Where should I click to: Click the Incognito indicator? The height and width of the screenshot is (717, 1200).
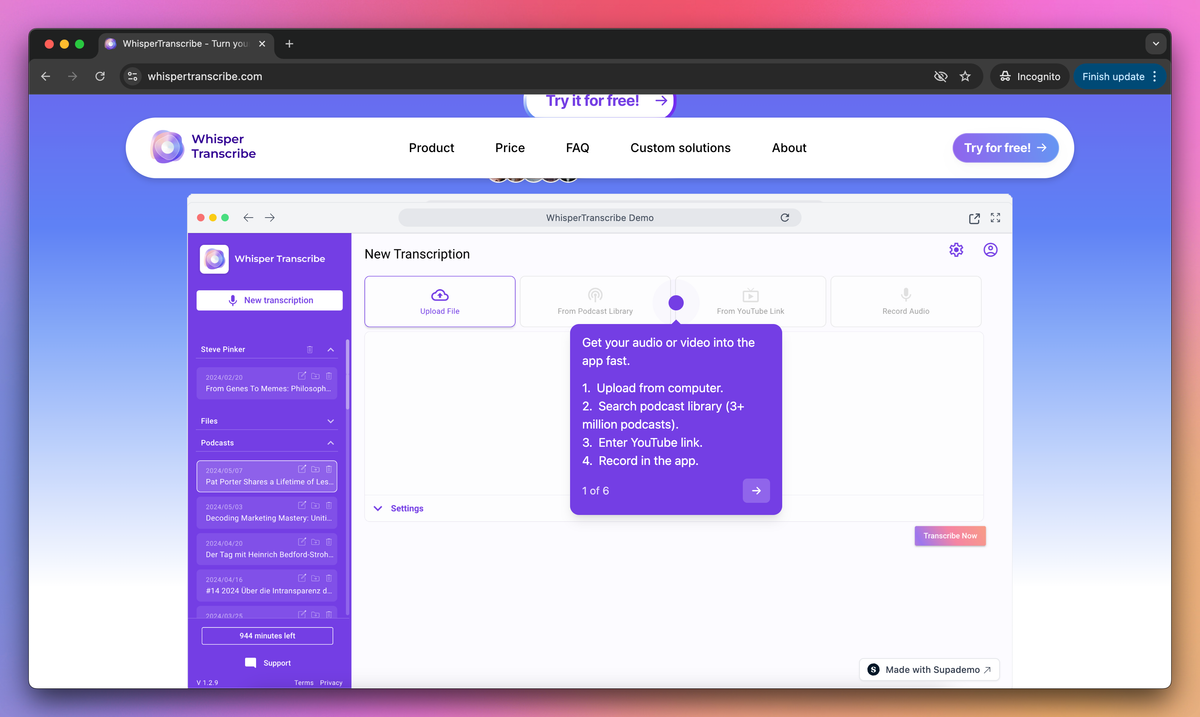pos(1029,76)
